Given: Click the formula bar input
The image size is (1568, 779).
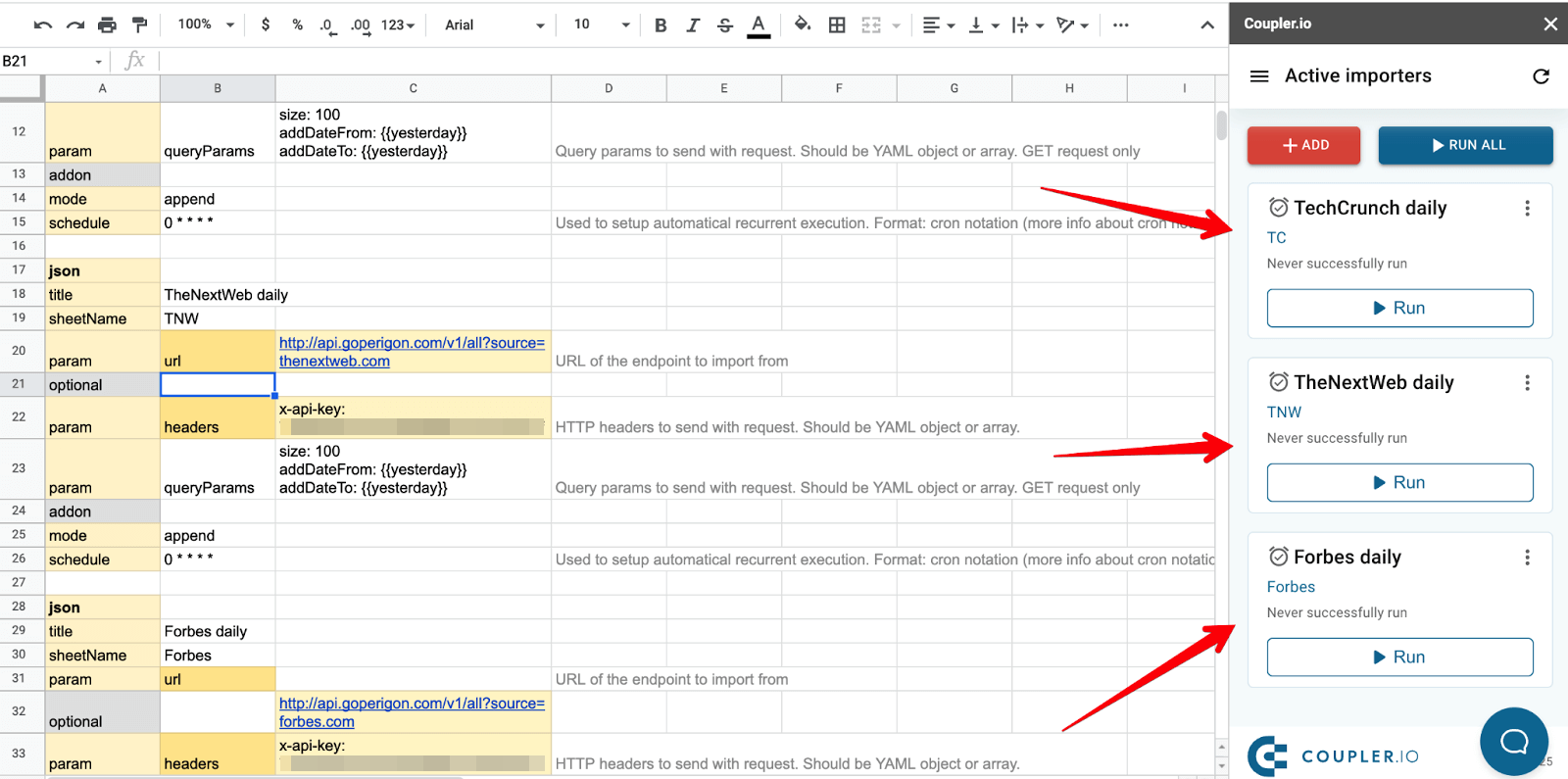Looking at the screenshot, I should pos(691,61).
